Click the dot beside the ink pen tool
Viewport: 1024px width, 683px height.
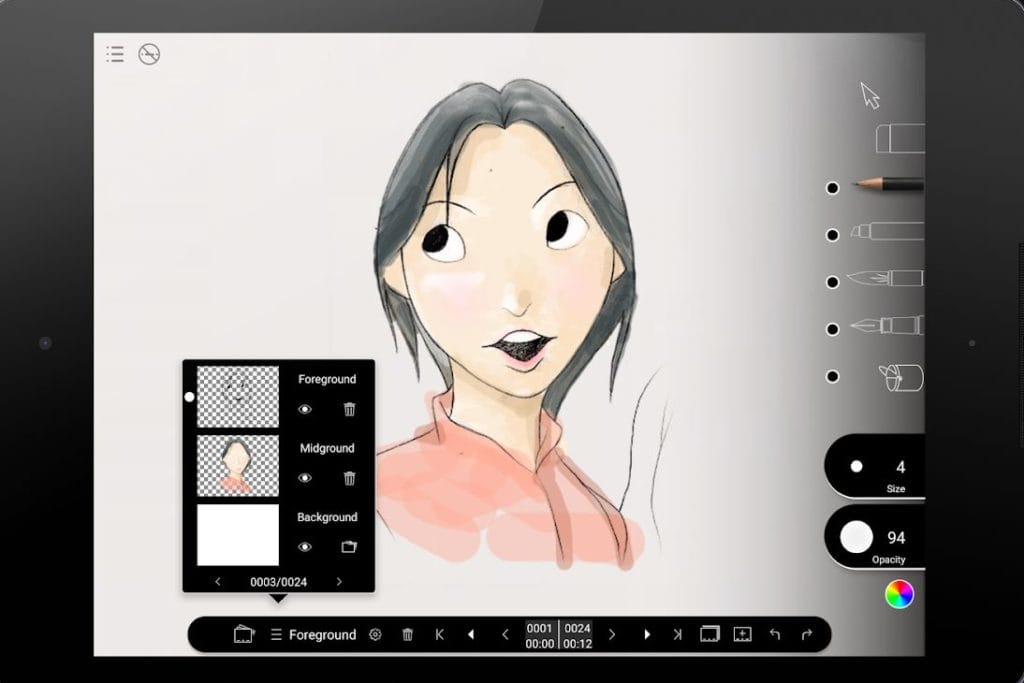point(832,329)
